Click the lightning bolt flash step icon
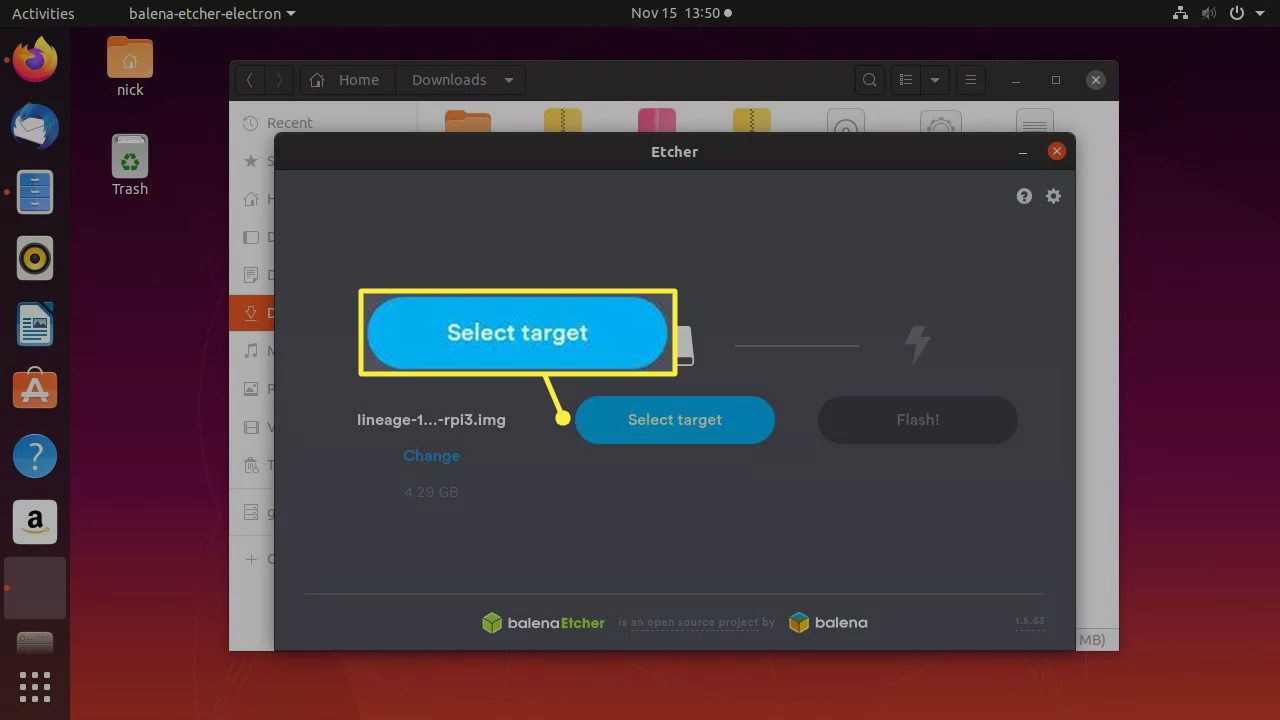The width and height of the screenshot is (1280, 720). (x=917, y=345)
